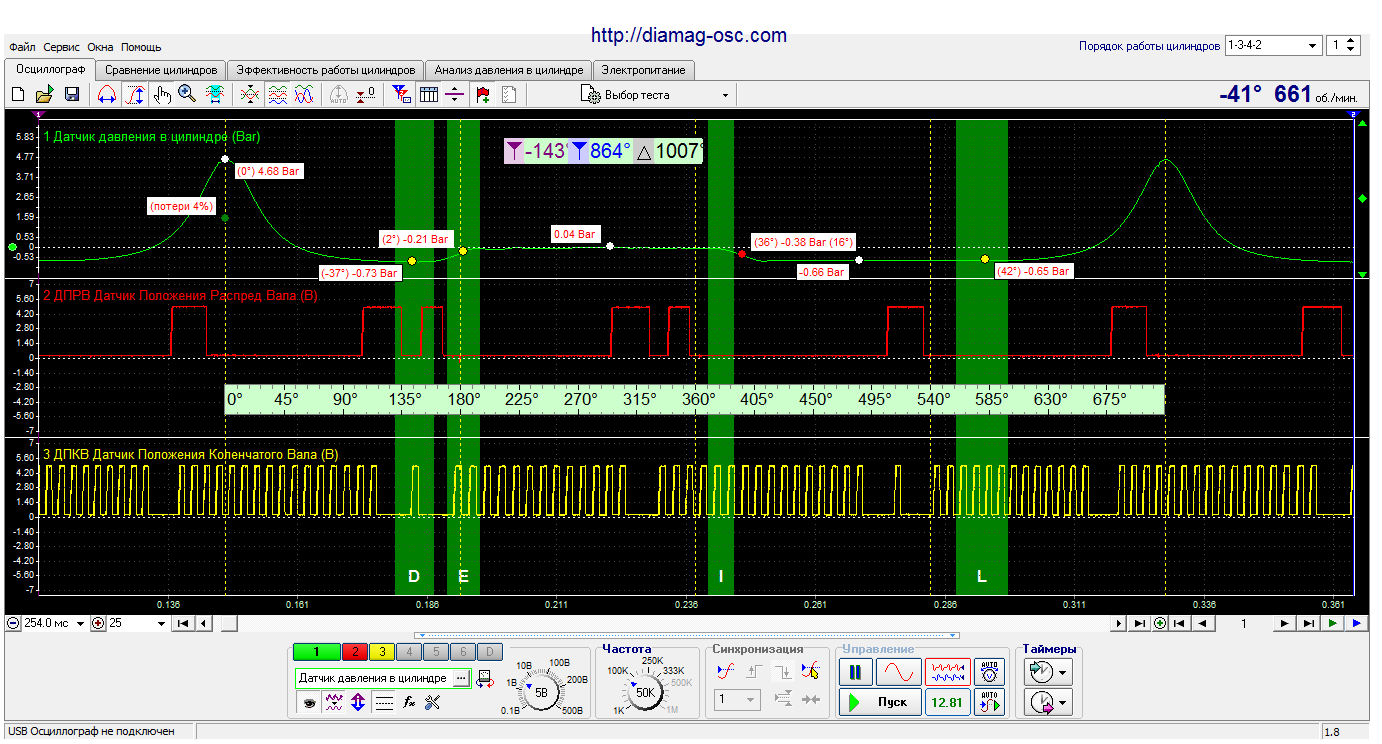Toggle green channel 1 button
The image size is (1382, 744).
coord(316,652)
